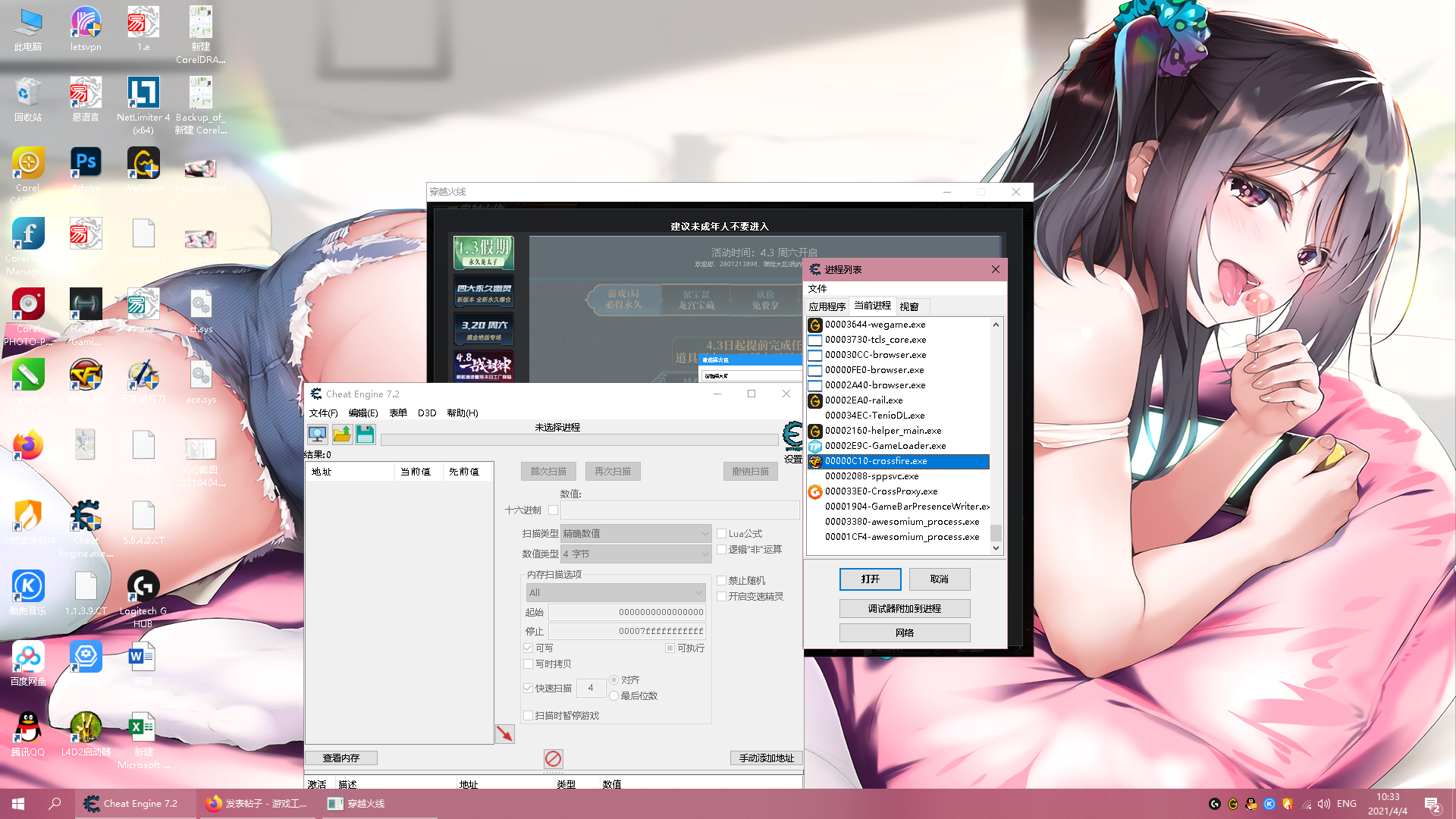Click the save floppy disk icon
Image resolution: width=1456 pixels, height=819 pixels.
(x=365, y=435)
